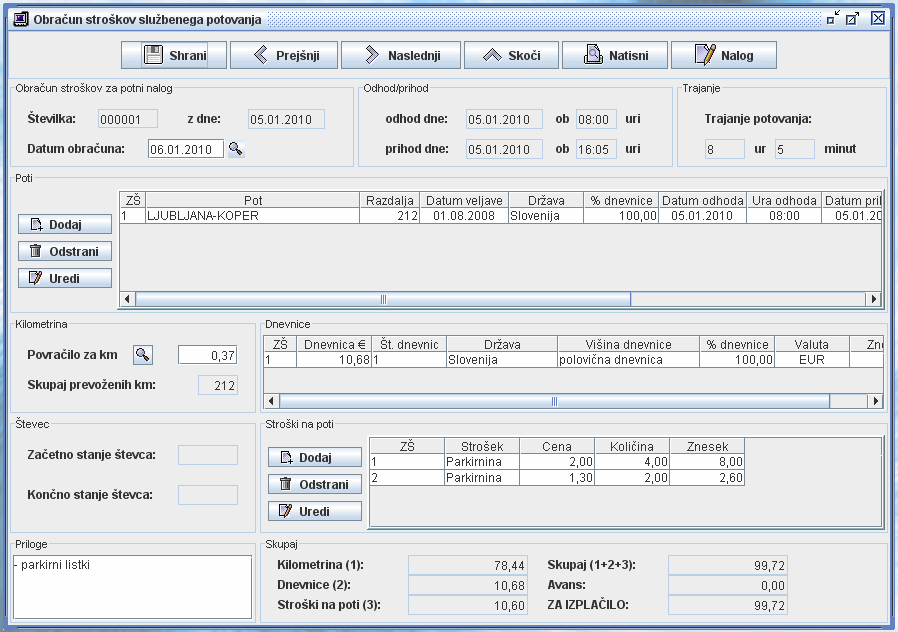The height and width of the screenshot is (632, 898).
Task: Click Uredi in the Poti section
Action: pyautogui.click(x=65, y=278)
